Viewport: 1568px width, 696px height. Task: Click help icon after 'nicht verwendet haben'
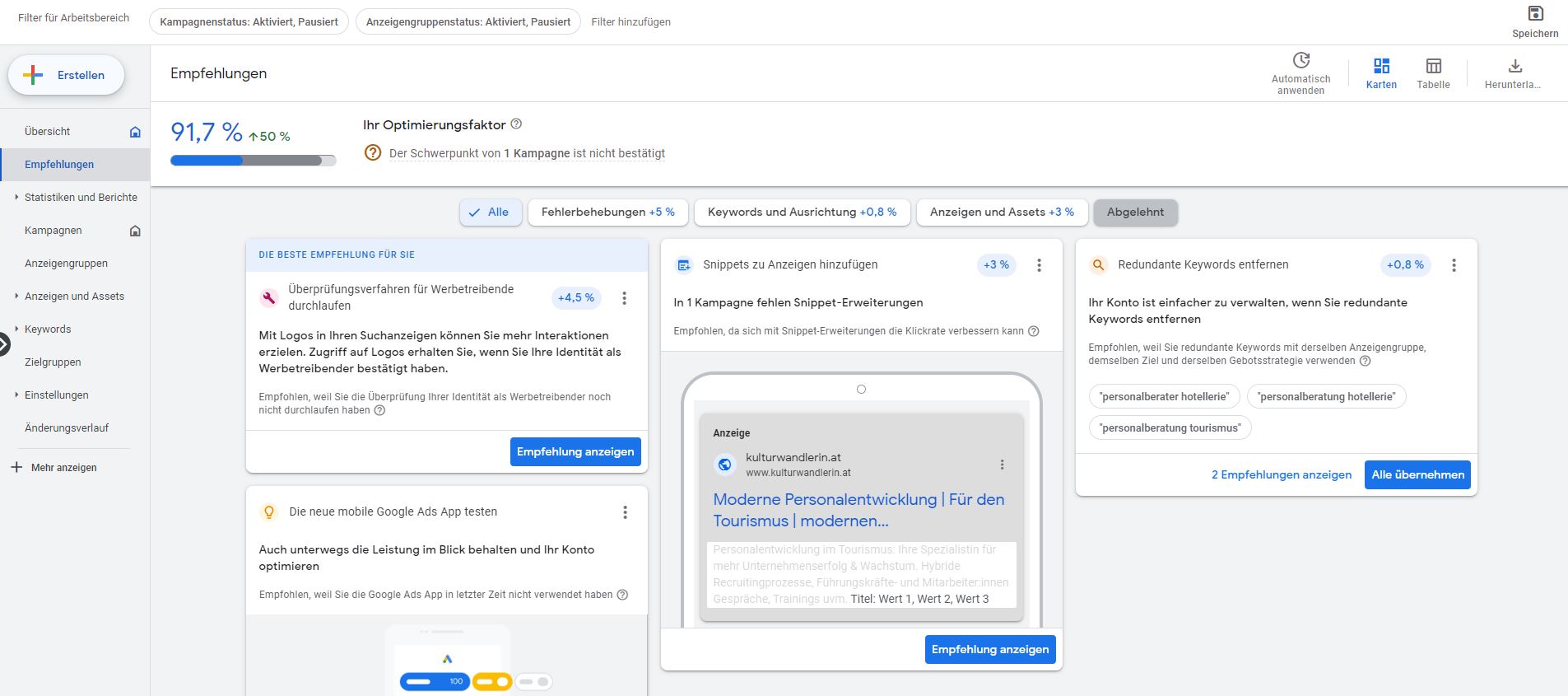[x=622, y=595]
